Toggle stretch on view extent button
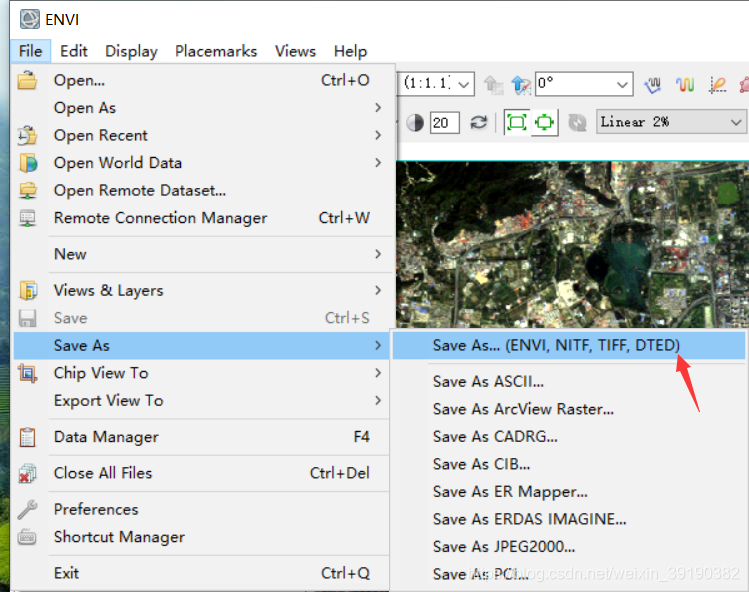 pos(544,122)
